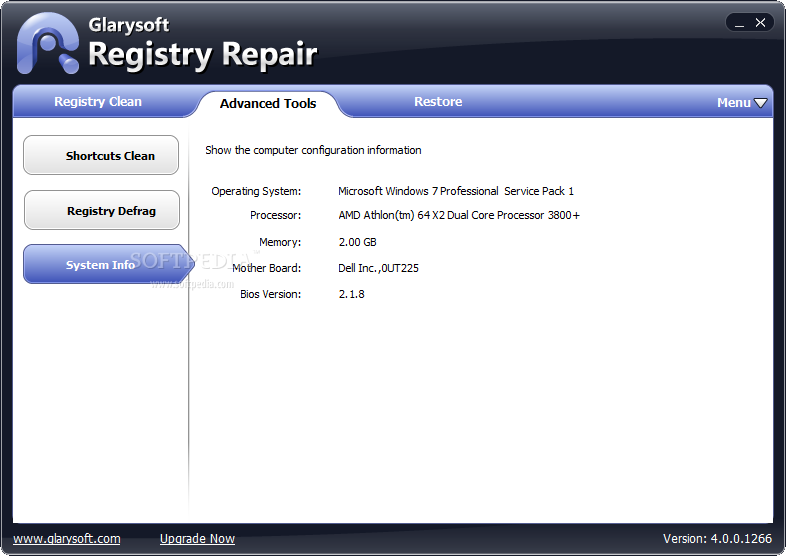
Task: Click the 'Mother Board:' label
Action: [267, 268]
